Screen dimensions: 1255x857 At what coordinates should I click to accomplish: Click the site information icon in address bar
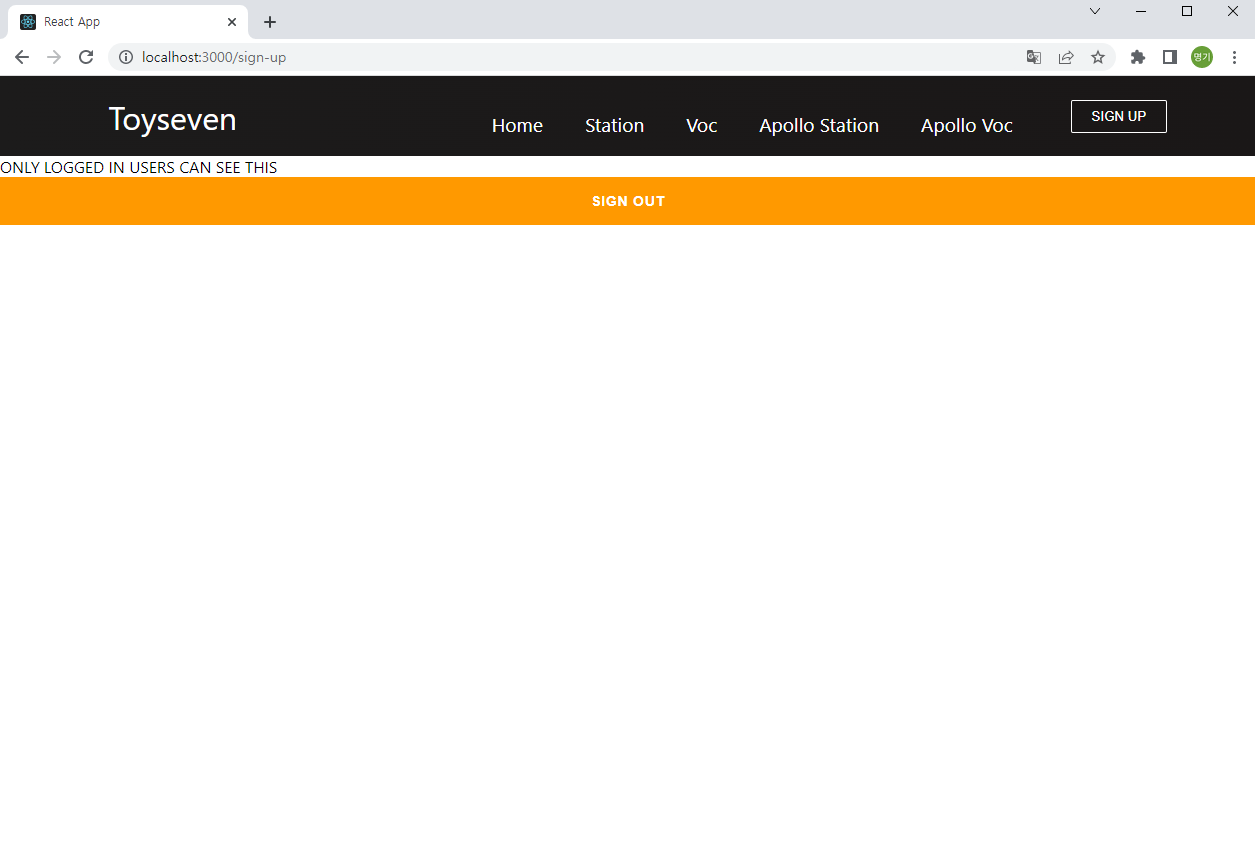(x=126, y=57)
